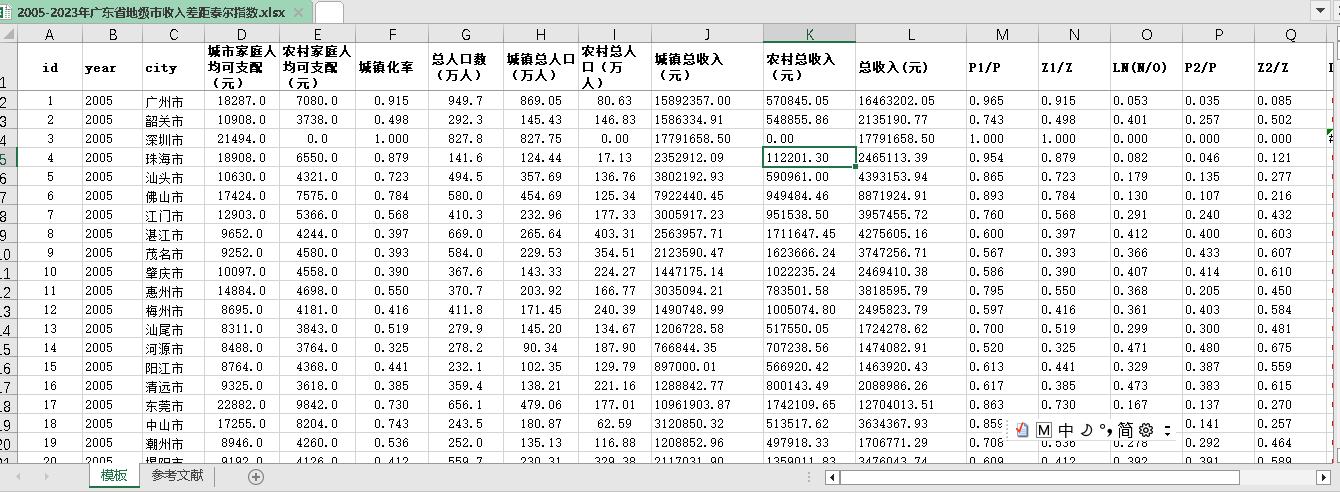1340x492 pixels.
Task: Click the select-all corner of the grid
Action: 8,34
